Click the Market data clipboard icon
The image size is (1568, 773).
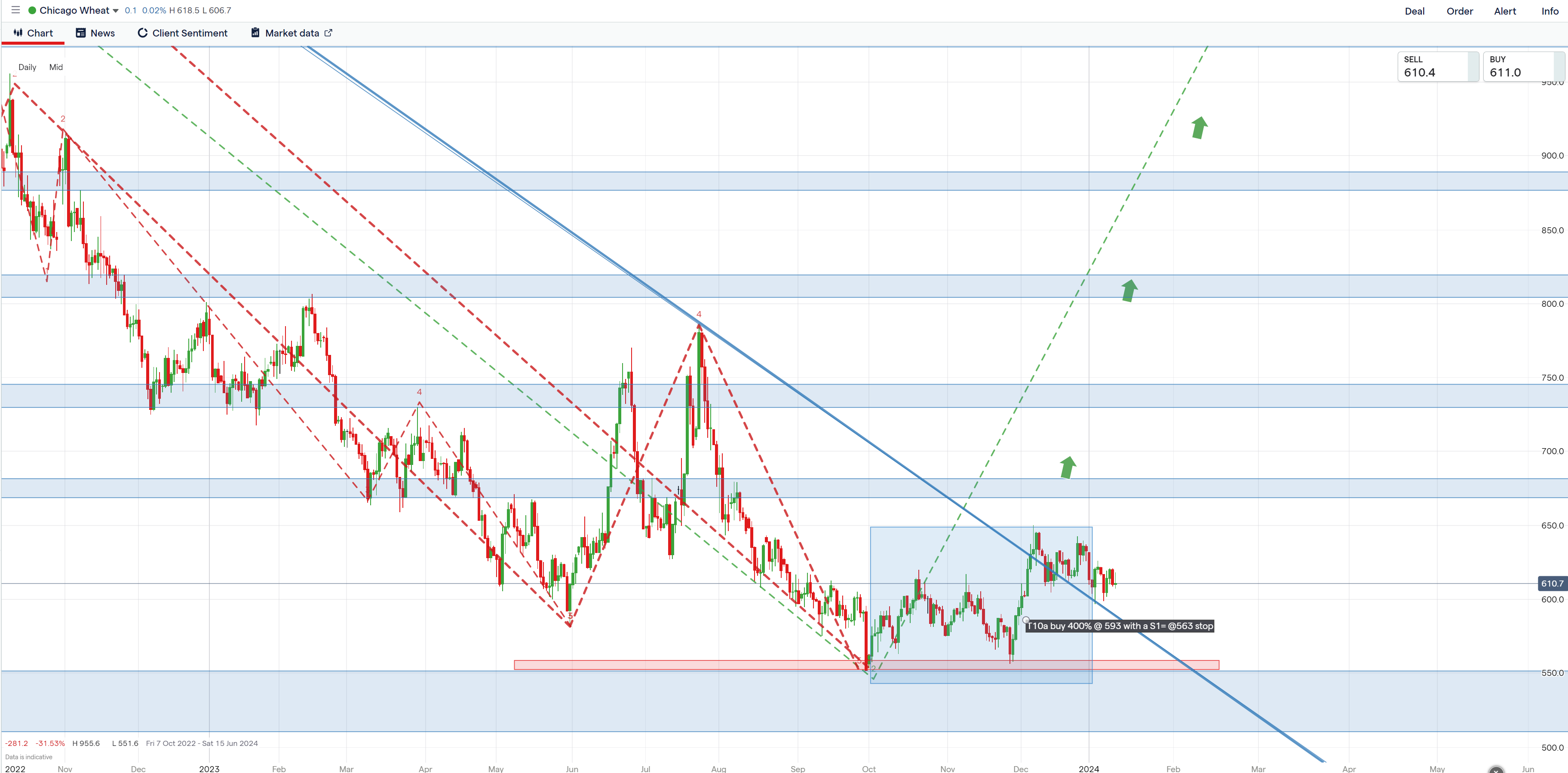click(256, 33)
